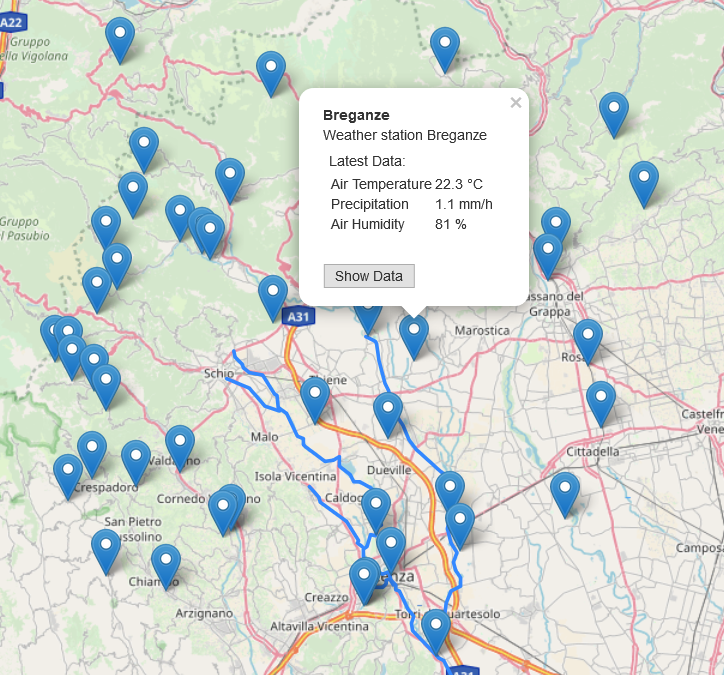
Task: Select the marker beside Caldogno
Action: (x=376, y=507)
